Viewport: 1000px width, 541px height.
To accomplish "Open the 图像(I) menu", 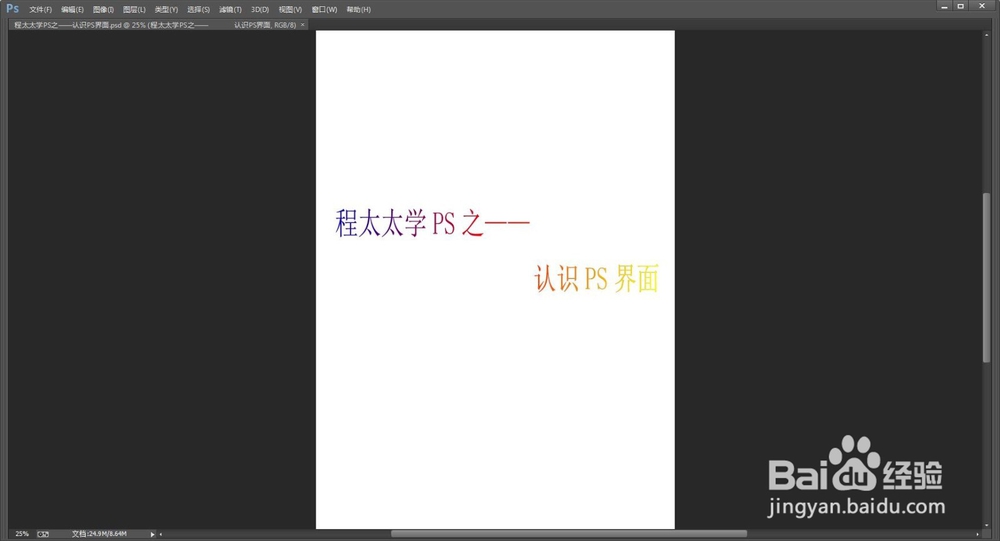I will pyautogui.click(x=103, y=10).
